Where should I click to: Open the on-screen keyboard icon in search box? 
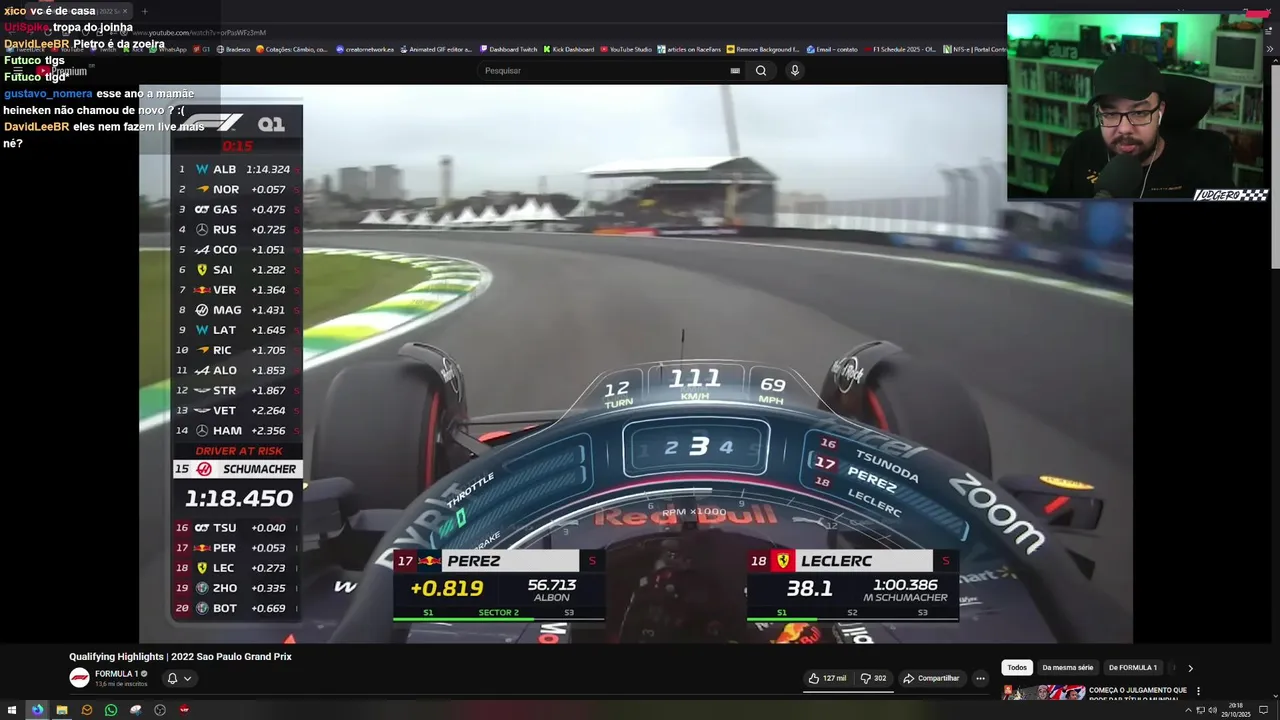pos(735,71)
